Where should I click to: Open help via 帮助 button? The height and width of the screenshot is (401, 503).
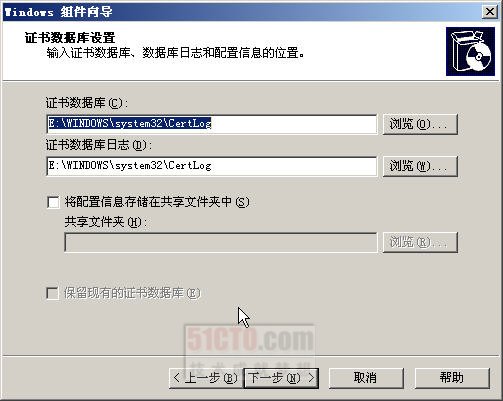coord(452,378)
